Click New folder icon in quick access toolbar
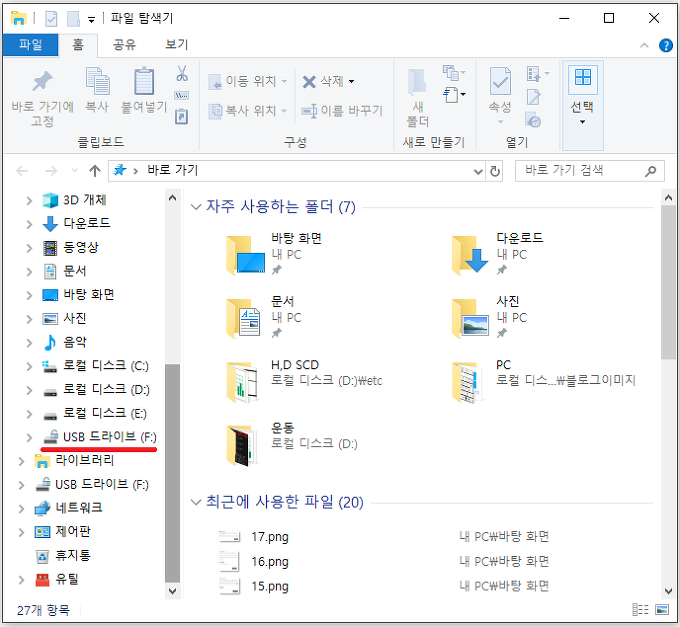Viewport: 680px width, 627px height. pos(73,19)
